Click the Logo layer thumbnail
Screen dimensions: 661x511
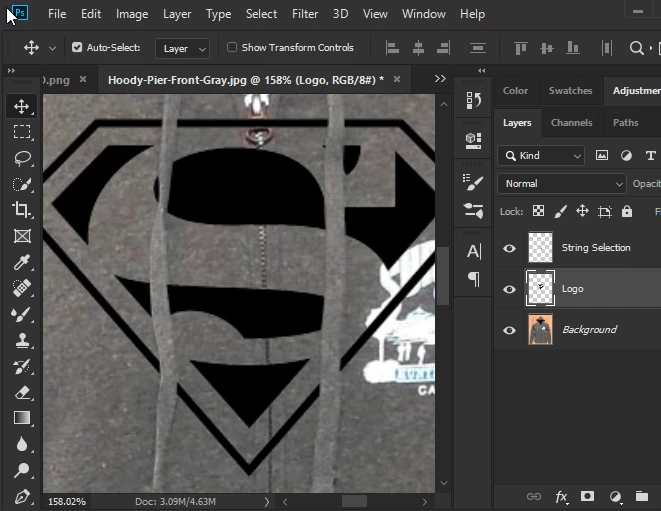click(x=540, y=288)
